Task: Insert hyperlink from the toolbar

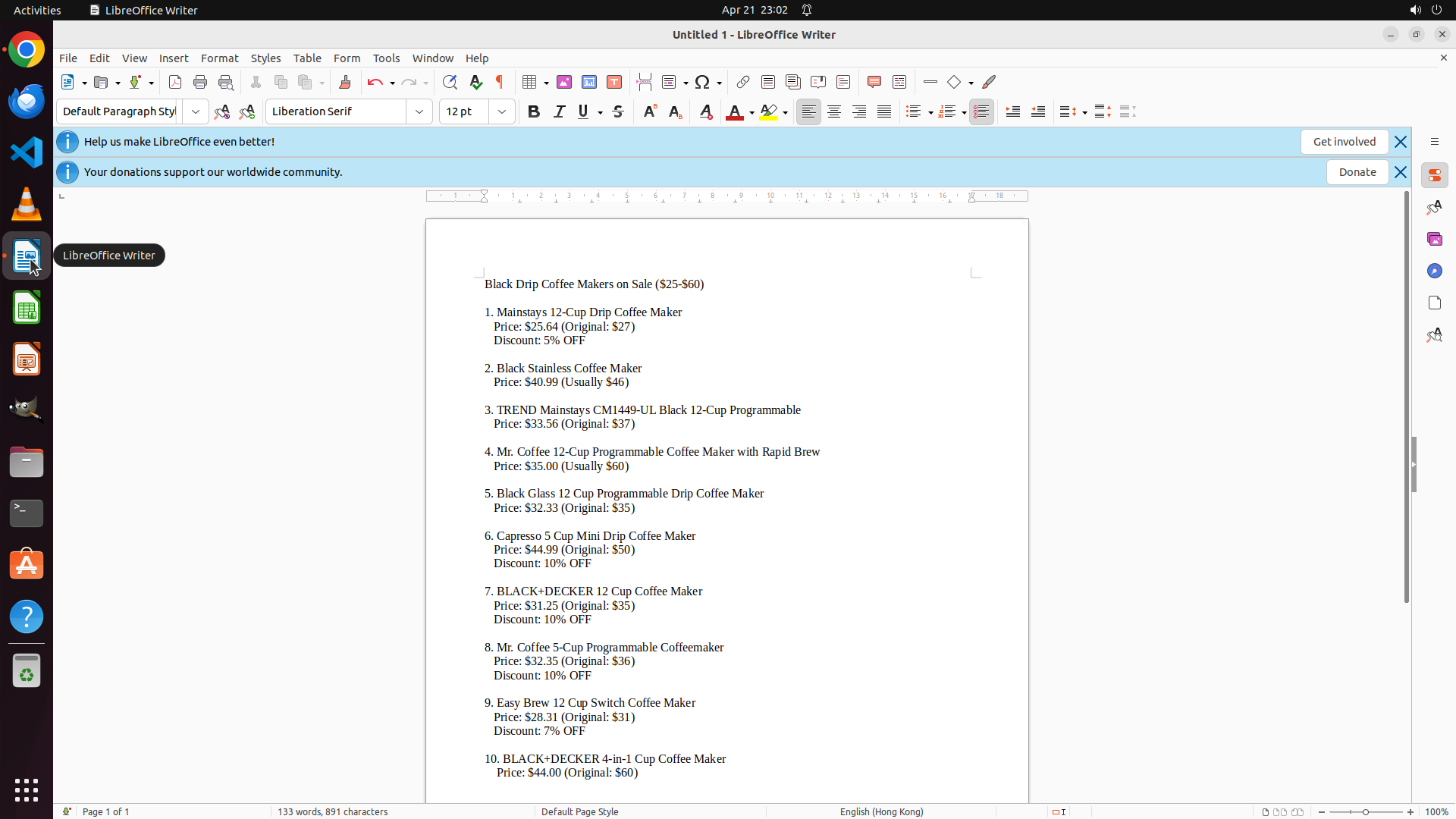Action: click(x=743, y=82)
